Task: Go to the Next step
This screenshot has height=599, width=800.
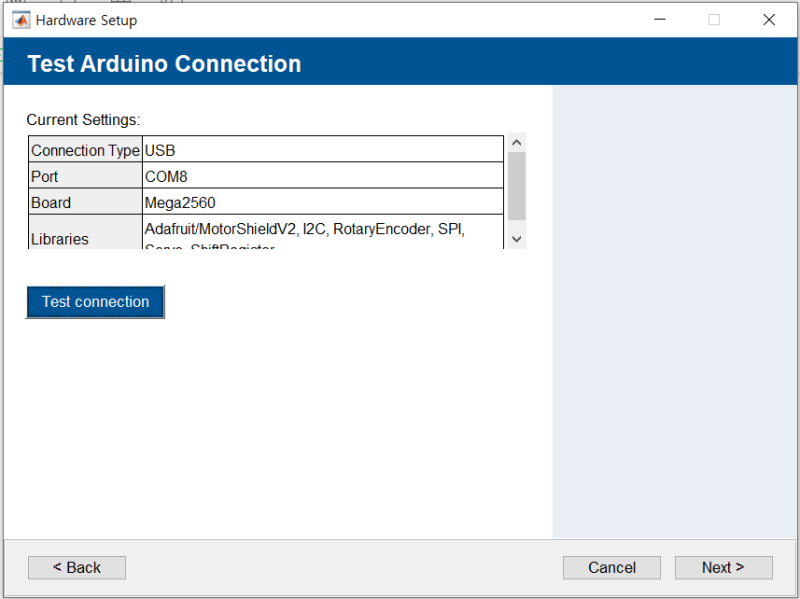Action: click(723, 567)
